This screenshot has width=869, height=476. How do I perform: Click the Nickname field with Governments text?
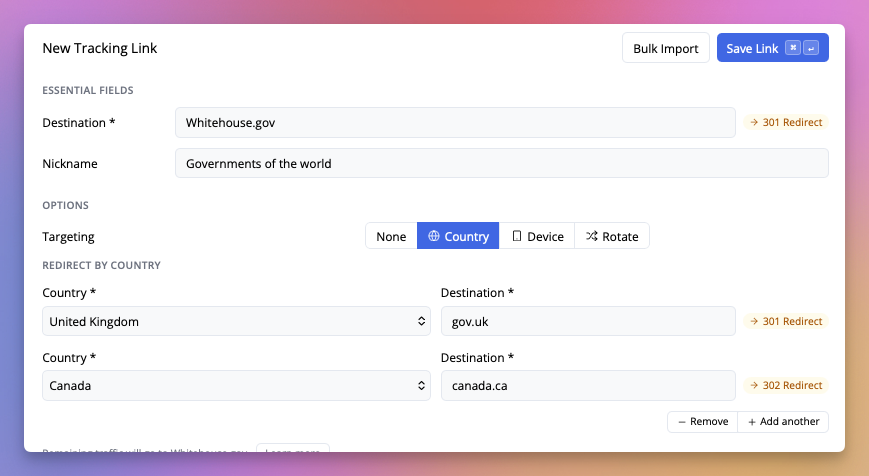point(501,163)
